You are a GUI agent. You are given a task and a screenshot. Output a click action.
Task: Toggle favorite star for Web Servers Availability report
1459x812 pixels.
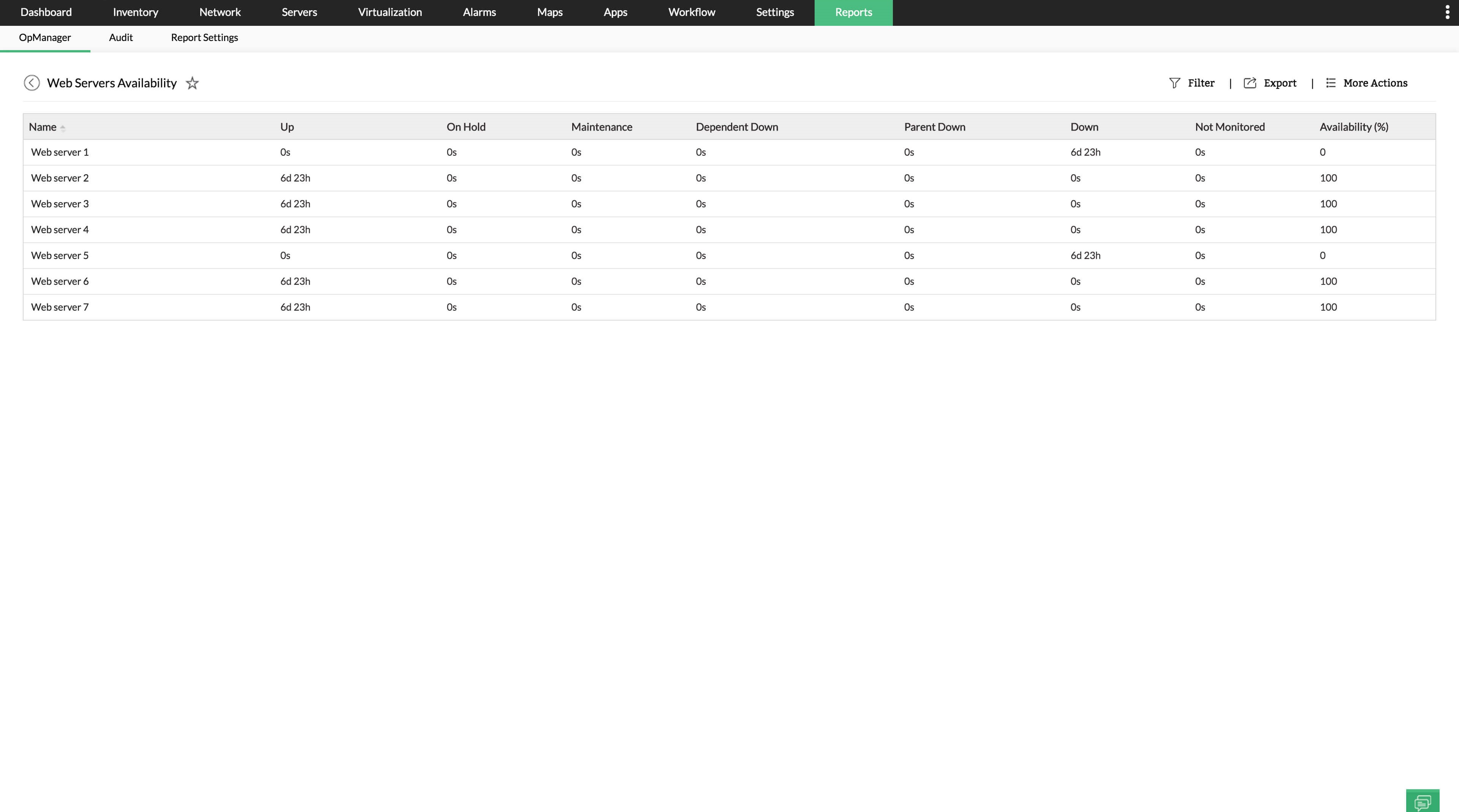[192, 83]
